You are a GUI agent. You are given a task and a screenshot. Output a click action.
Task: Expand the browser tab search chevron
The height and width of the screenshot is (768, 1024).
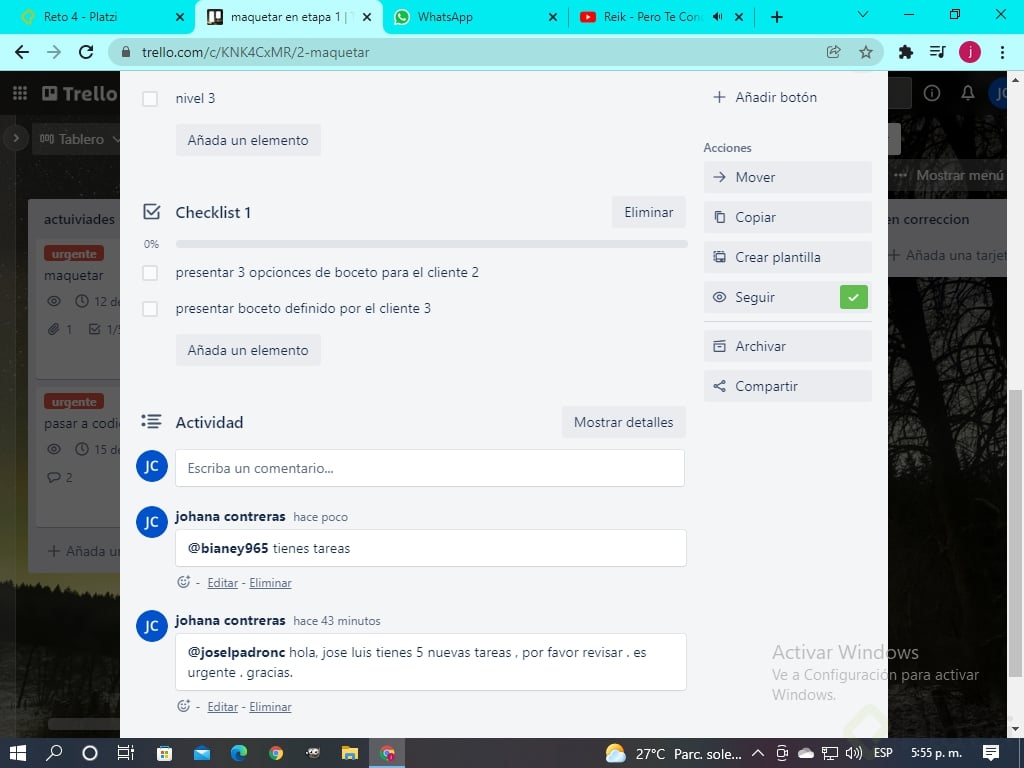click(862, 15)
